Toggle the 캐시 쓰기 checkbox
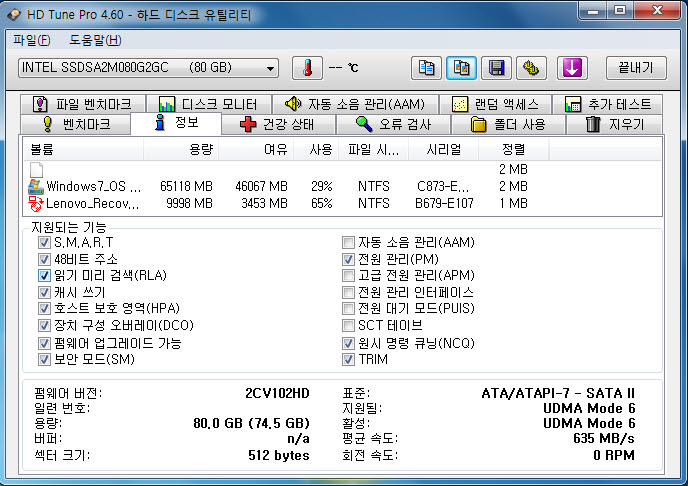The width and height of the screenshot is (688, 486). (43, 292)
